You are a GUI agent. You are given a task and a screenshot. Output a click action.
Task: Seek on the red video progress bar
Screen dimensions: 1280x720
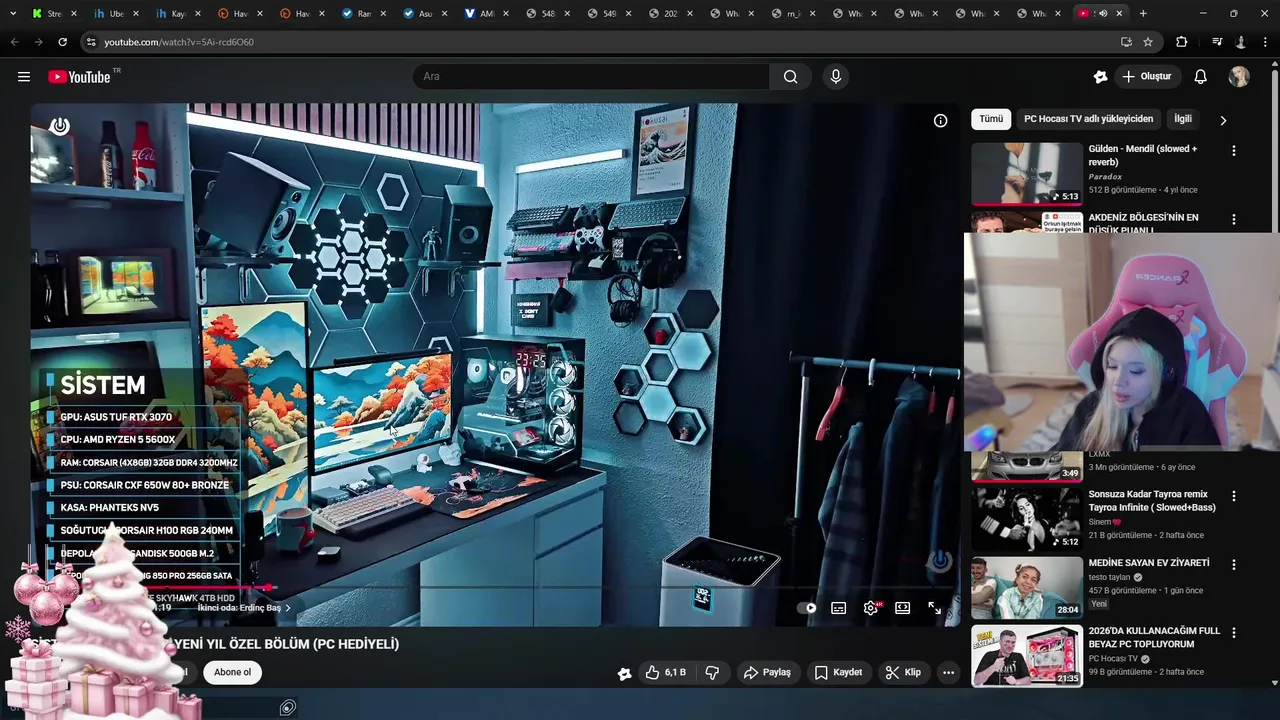[495, 588]
